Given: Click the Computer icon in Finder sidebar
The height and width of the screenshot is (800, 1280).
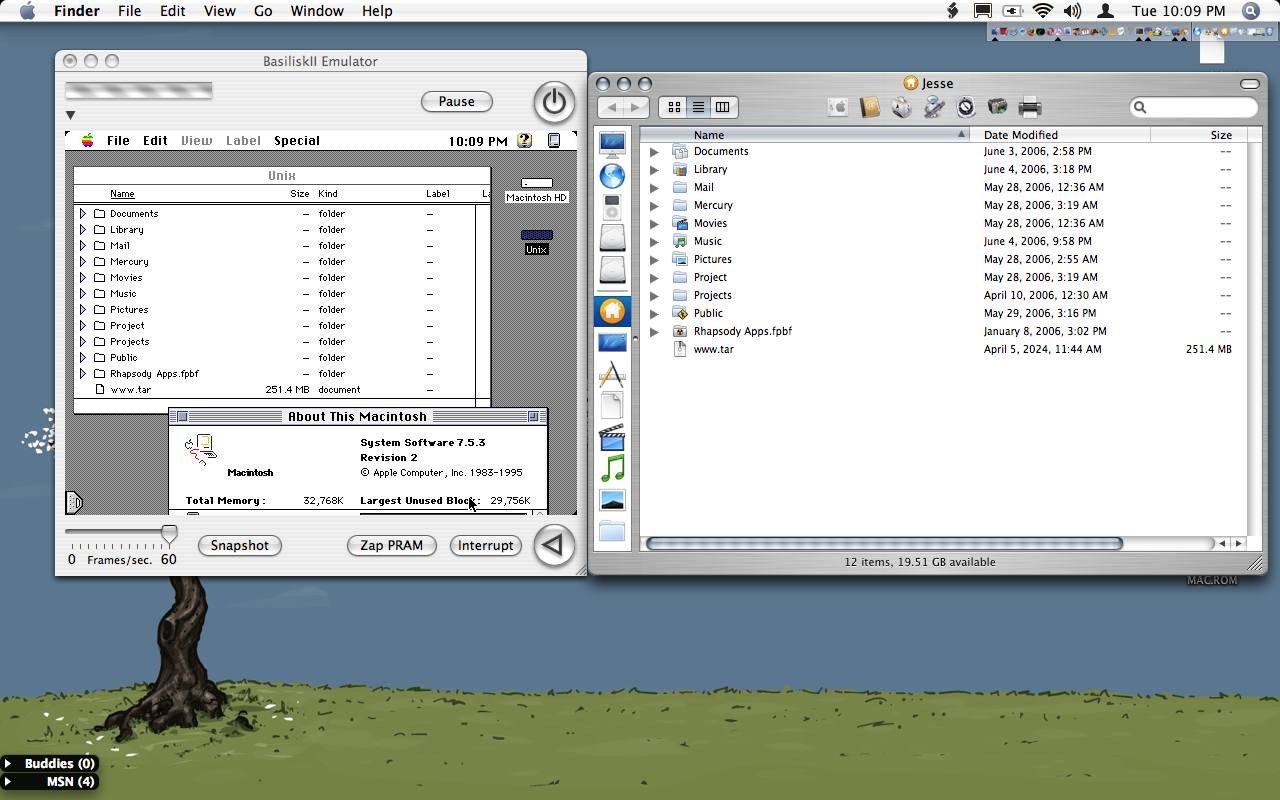Looking at the screenshot, I should (612, 144).
